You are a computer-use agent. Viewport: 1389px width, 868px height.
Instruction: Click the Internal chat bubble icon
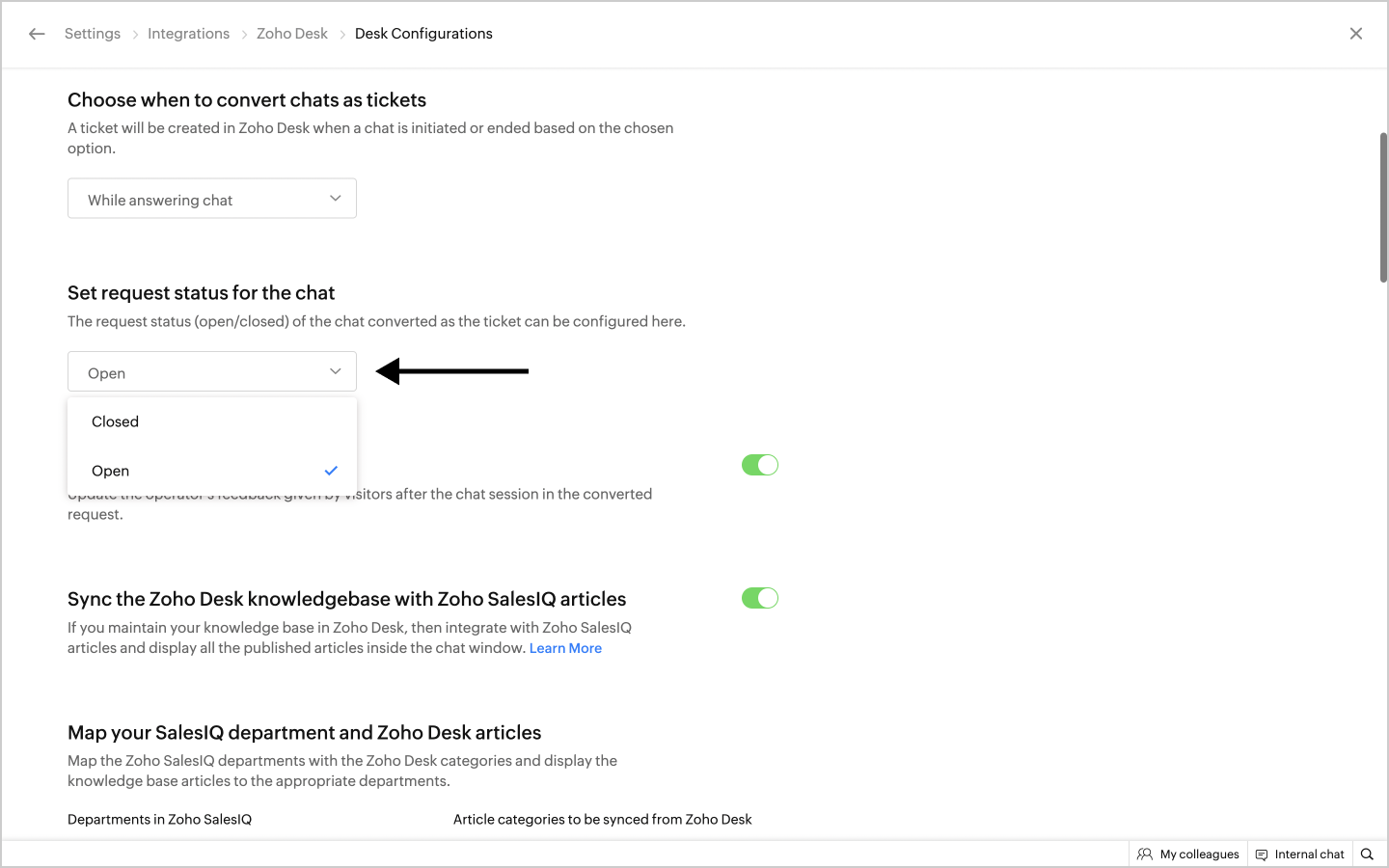(x=1262, y=854)
